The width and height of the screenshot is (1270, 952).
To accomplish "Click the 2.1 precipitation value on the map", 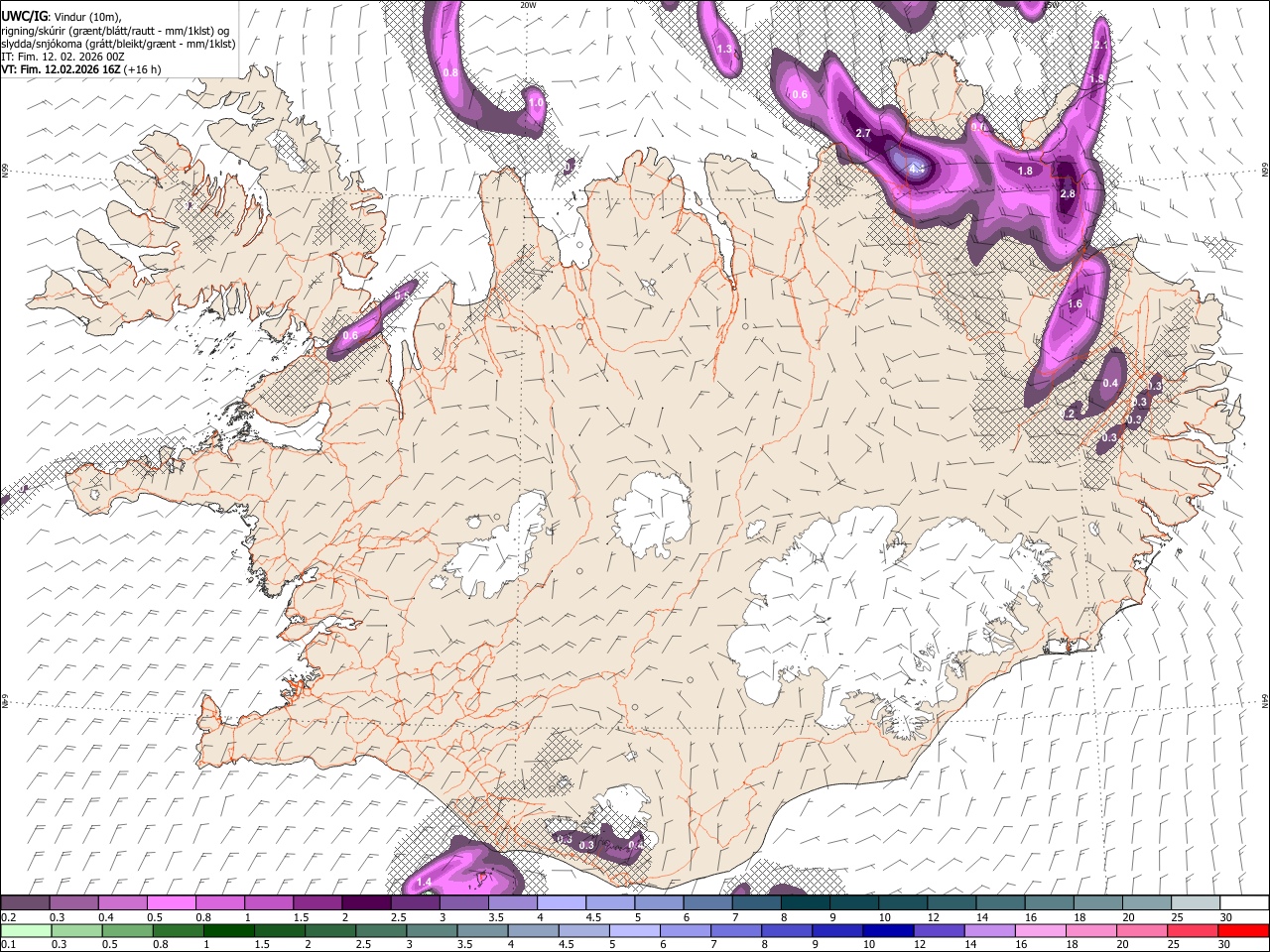I will coord(1100,46).
